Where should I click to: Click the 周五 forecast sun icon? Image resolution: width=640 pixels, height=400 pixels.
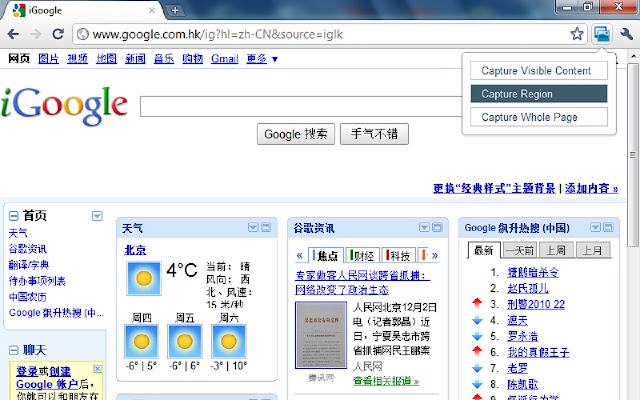(184, 341)
